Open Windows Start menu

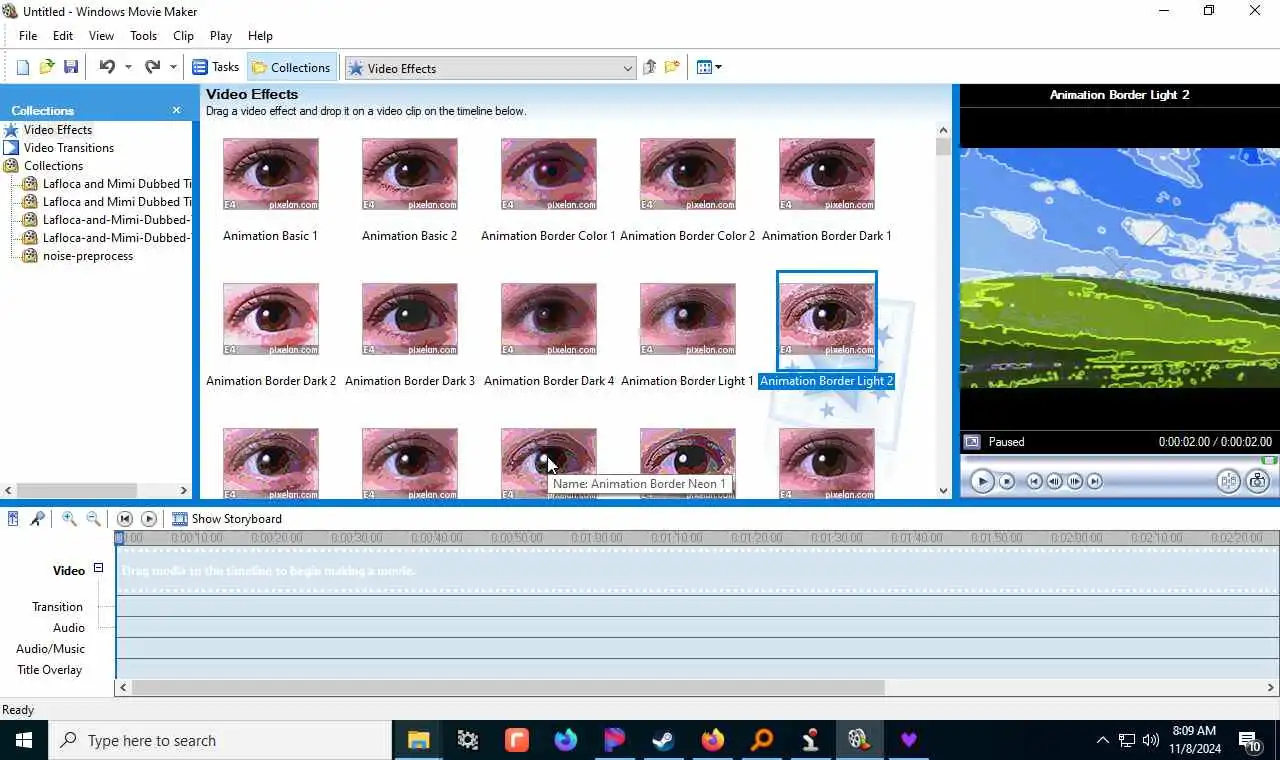pyautogui.click(x=24, y=740)
